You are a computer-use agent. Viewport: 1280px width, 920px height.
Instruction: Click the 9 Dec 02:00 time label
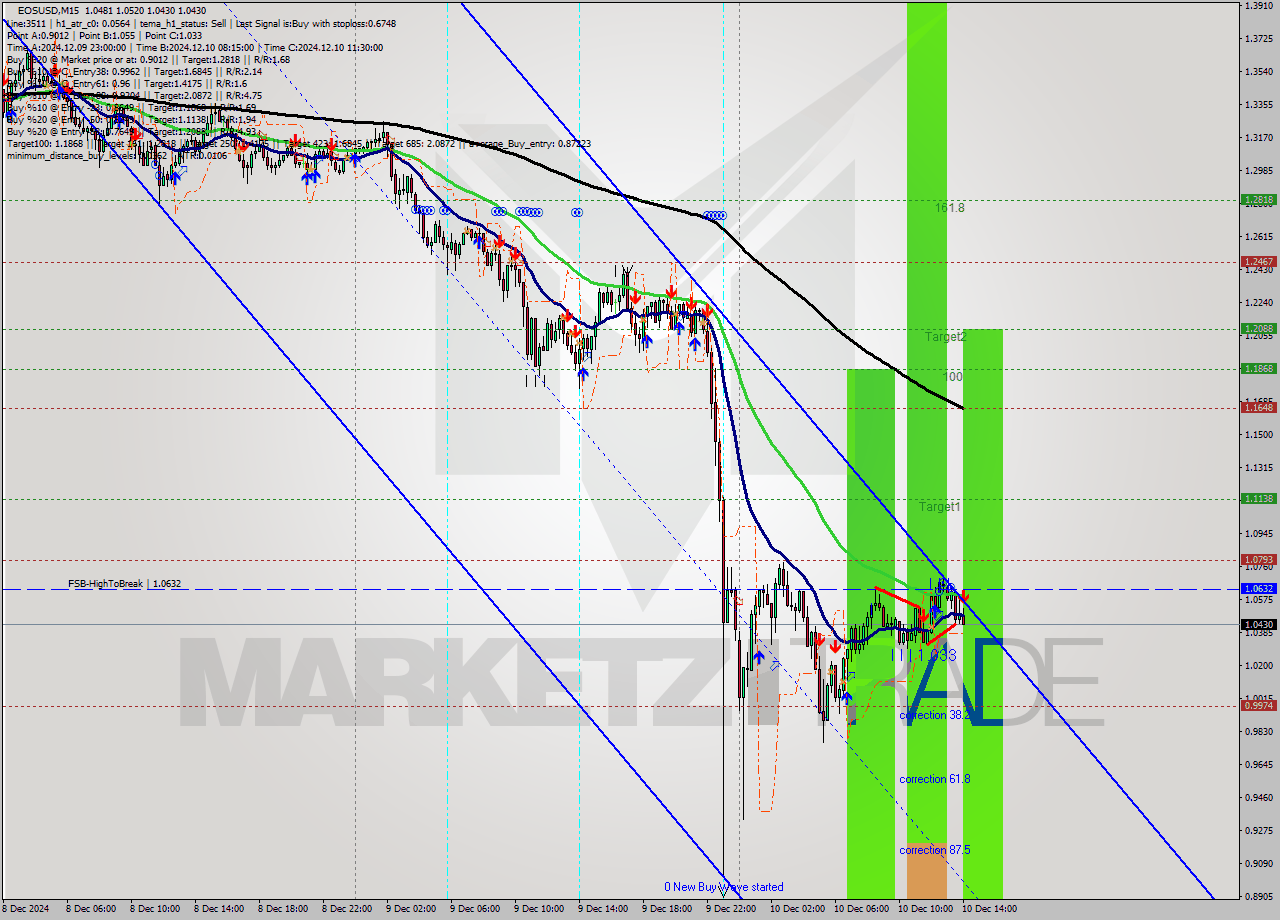coord(410,909)
